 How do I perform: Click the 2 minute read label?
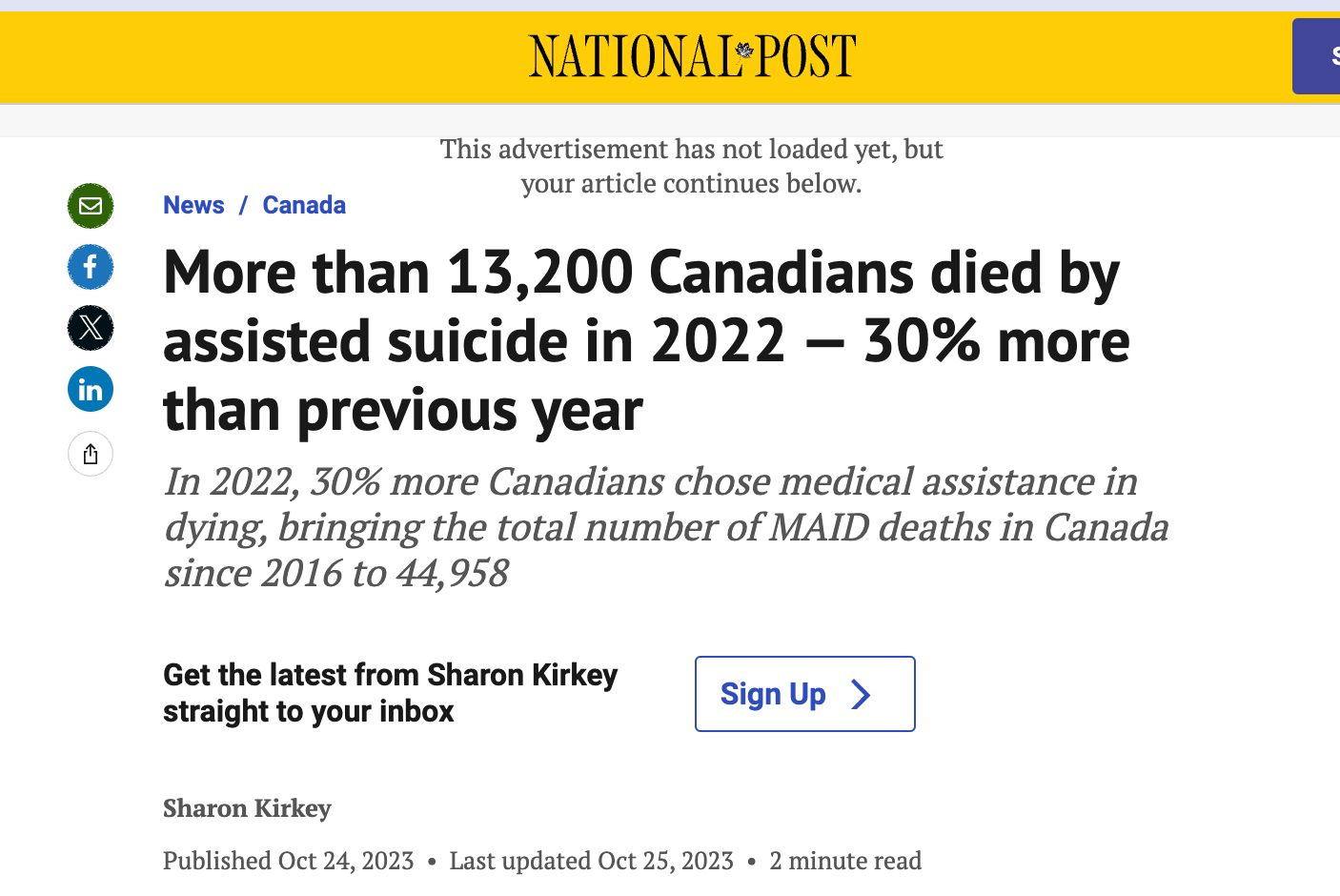point(845,861)
